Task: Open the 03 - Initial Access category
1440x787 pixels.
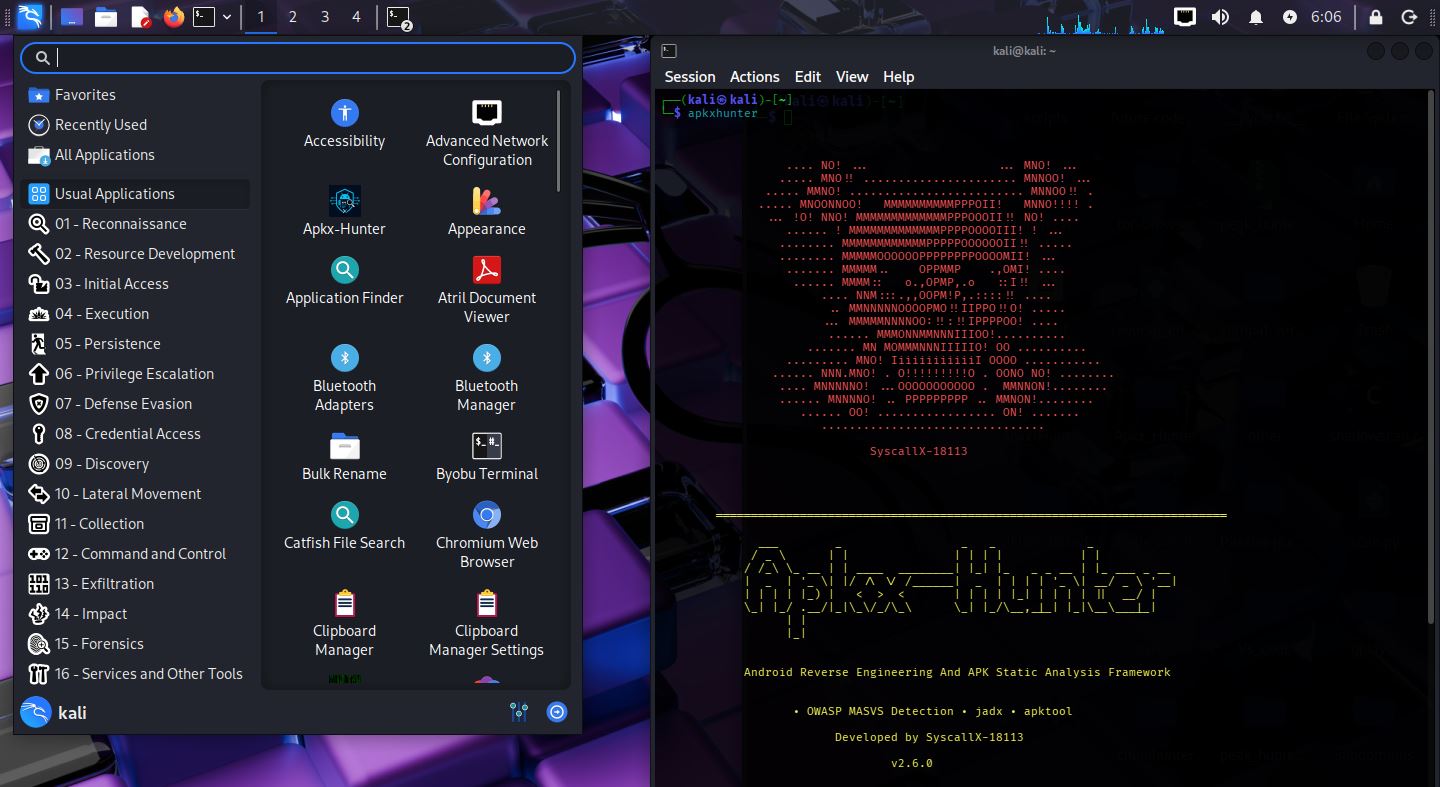Action: 136,284
